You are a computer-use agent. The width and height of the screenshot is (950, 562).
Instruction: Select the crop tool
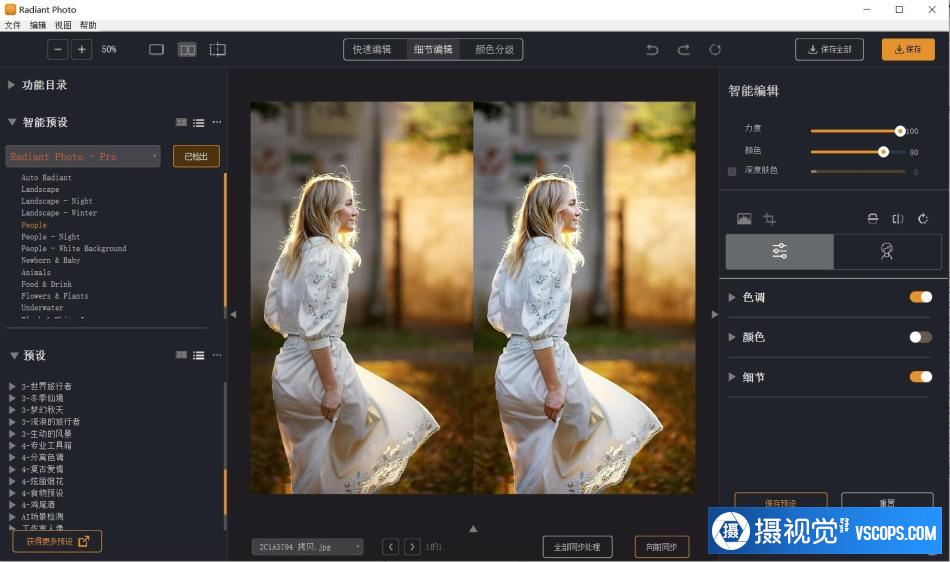point(769,219)
